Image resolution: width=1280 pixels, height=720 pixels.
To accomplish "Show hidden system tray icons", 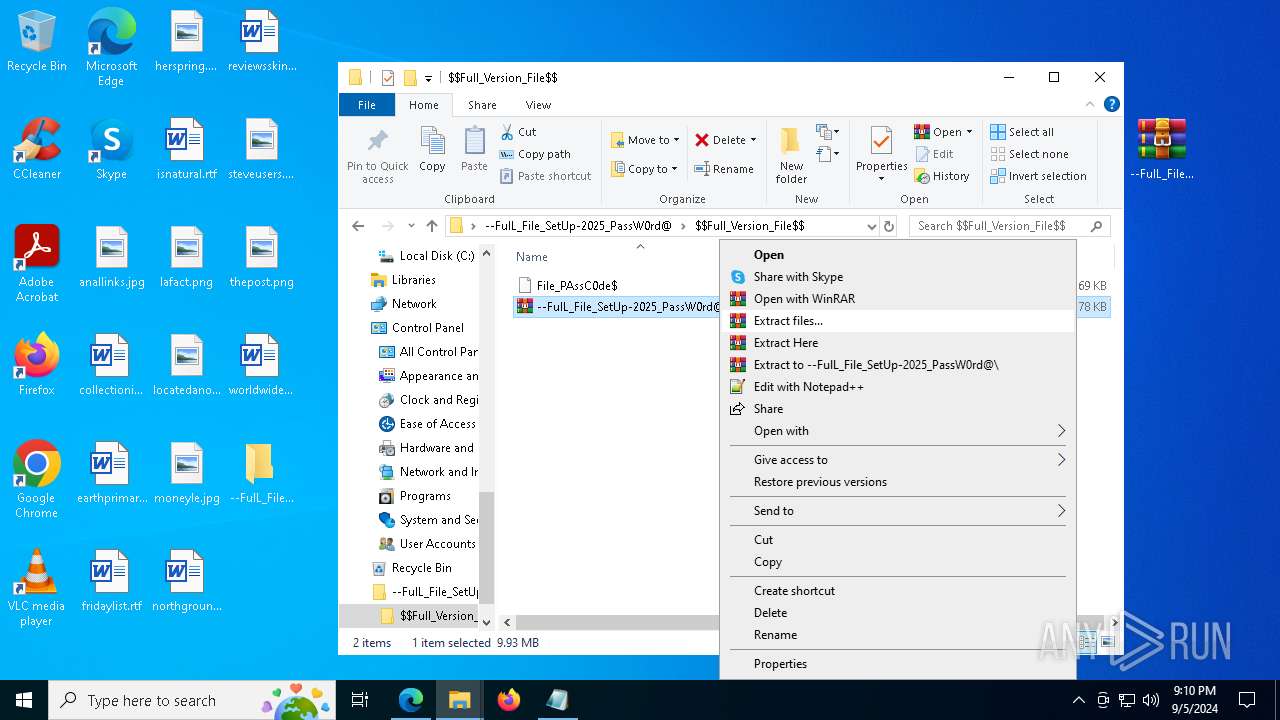I will click(x=1078, y=700).
